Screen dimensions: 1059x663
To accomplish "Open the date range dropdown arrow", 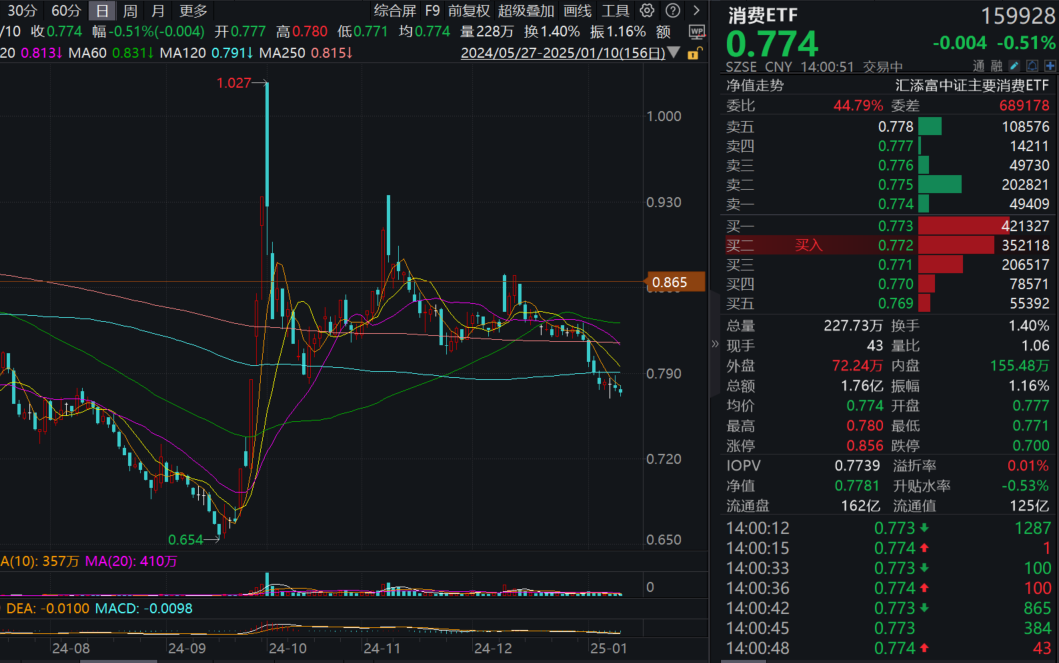I will click(672, 53).
